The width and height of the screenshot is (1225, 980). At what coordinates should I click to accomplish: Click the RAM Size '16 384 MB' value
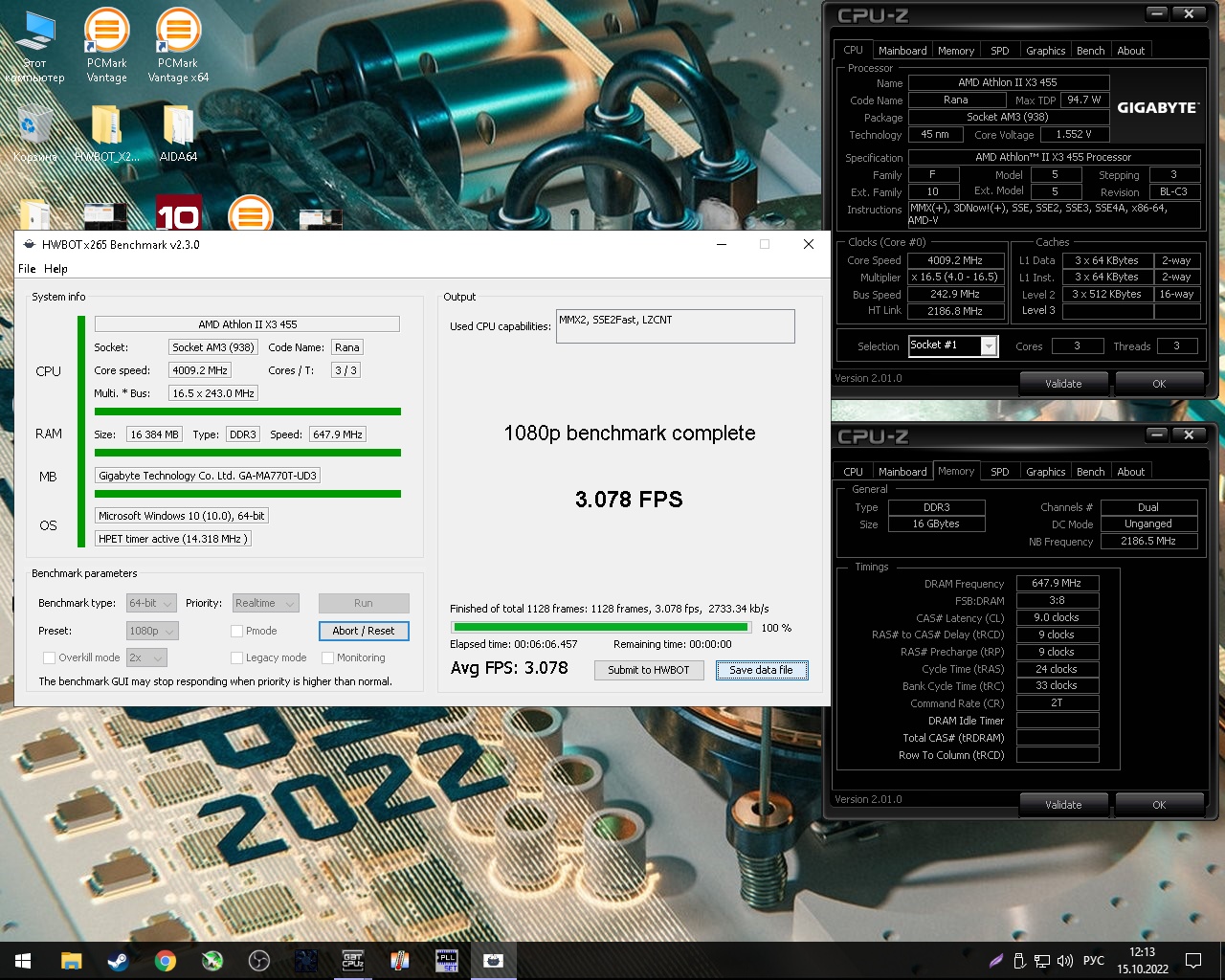pos(155,434)
